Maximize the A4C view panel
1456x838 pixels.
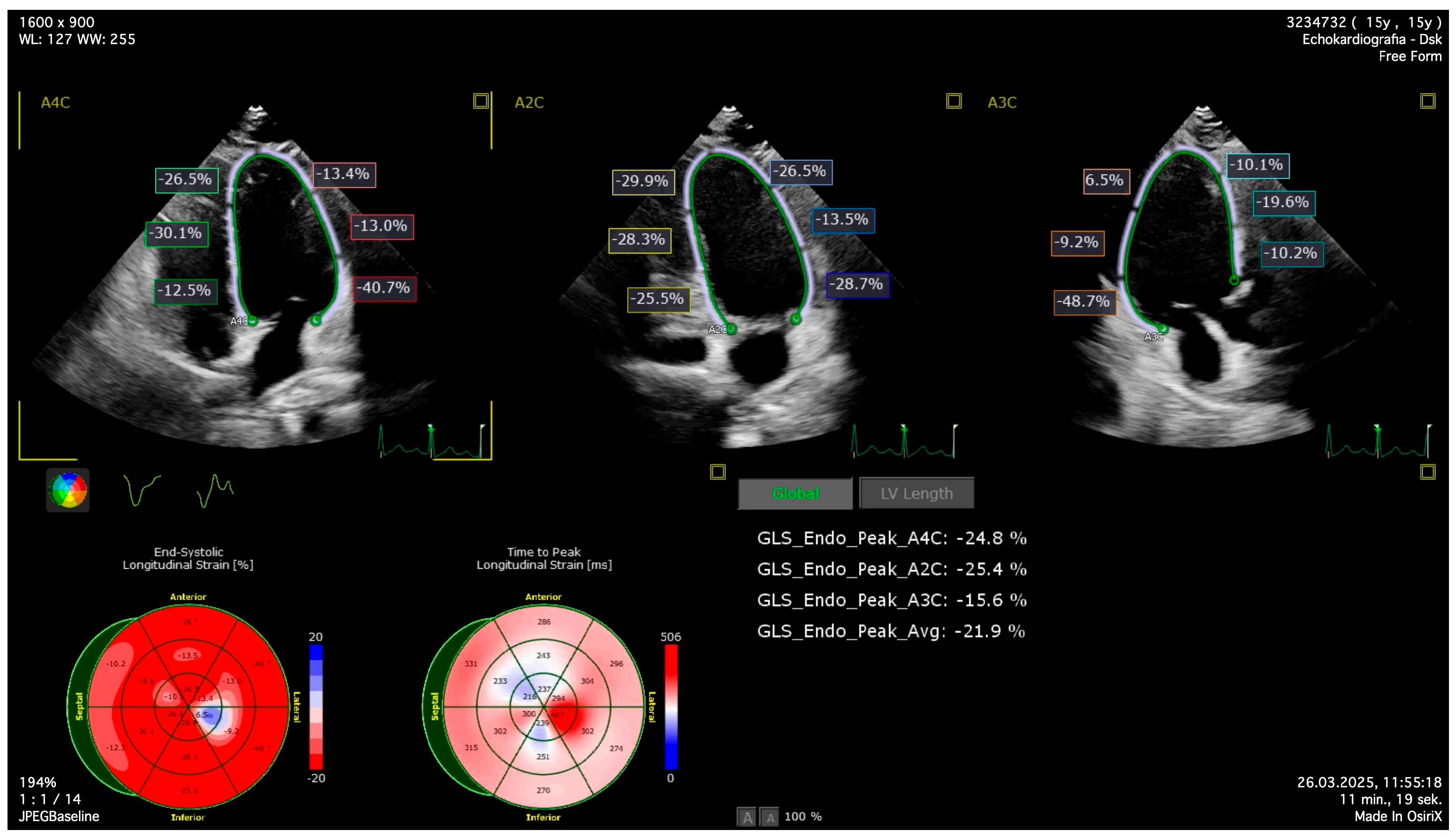[481, 101]
